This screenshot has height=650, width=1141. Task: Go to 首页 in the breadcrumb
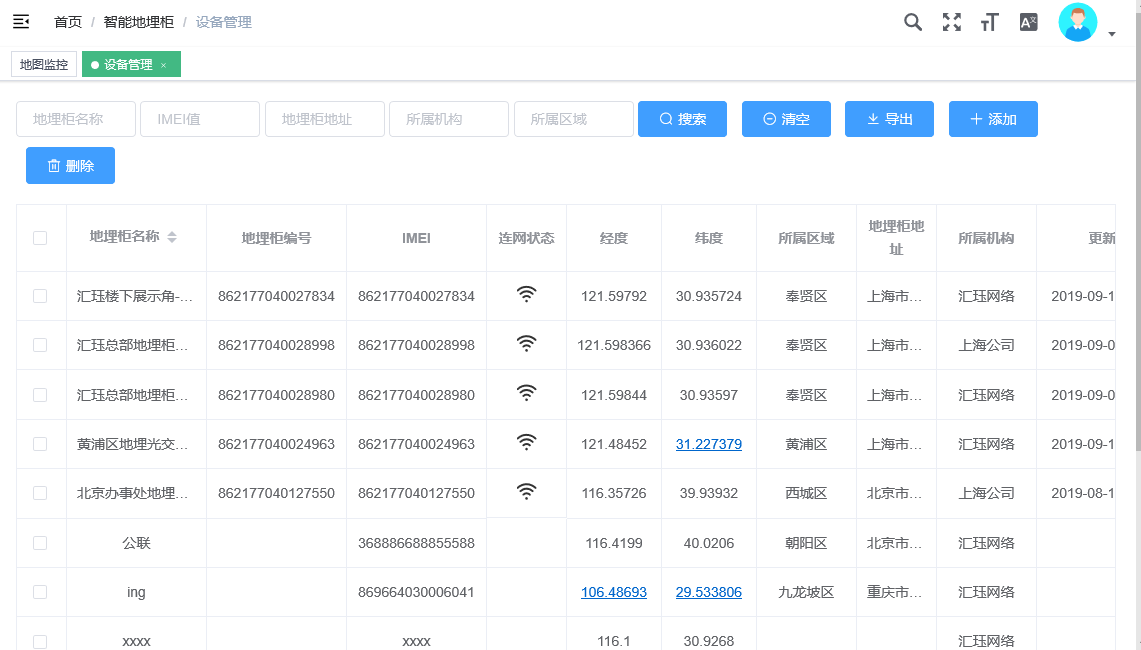click(x=68, y=22)
